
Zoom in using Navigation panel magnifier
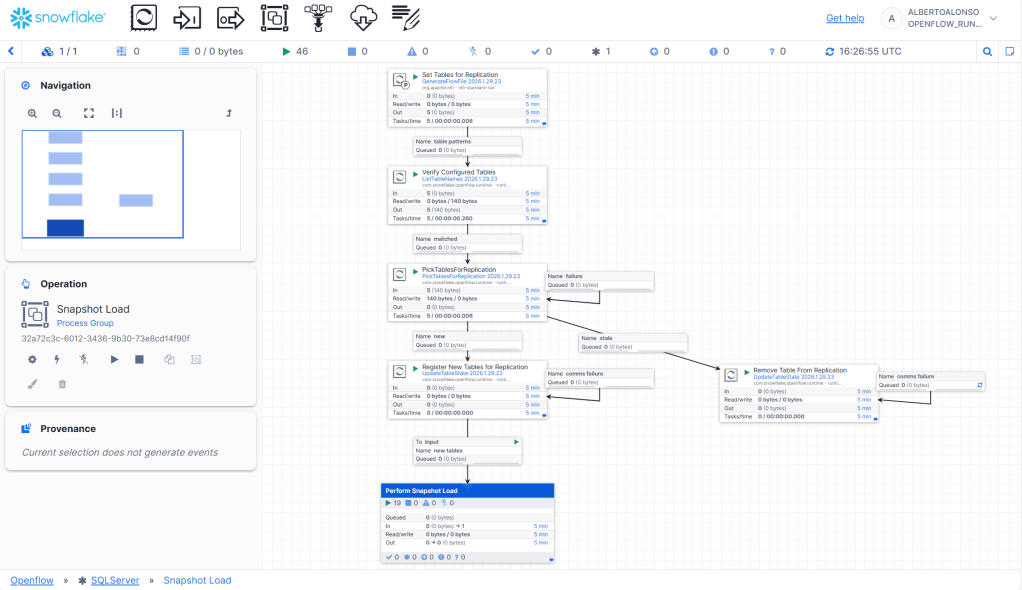[33, 114]
